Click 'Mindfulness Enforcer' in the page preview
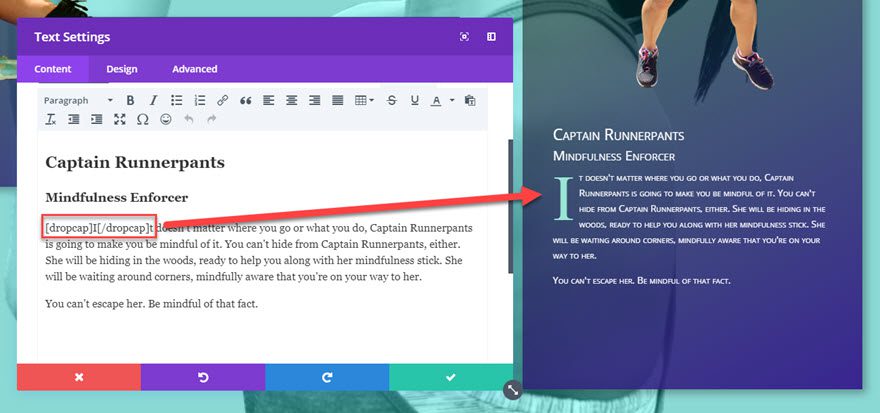 coord(614,157)
